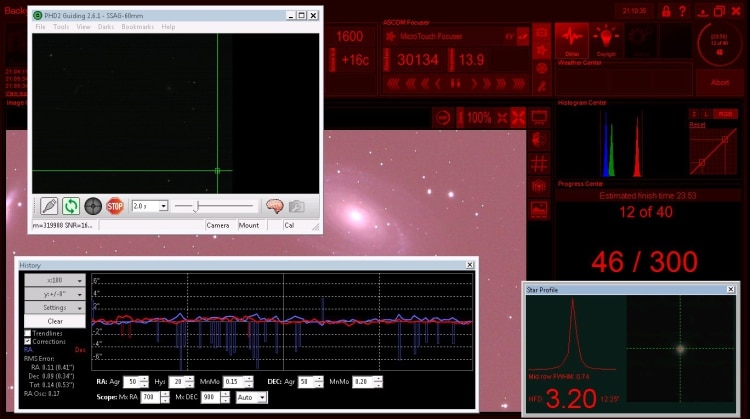
Task: Enable the Trendlines checkbox
Action: [28, 333]
